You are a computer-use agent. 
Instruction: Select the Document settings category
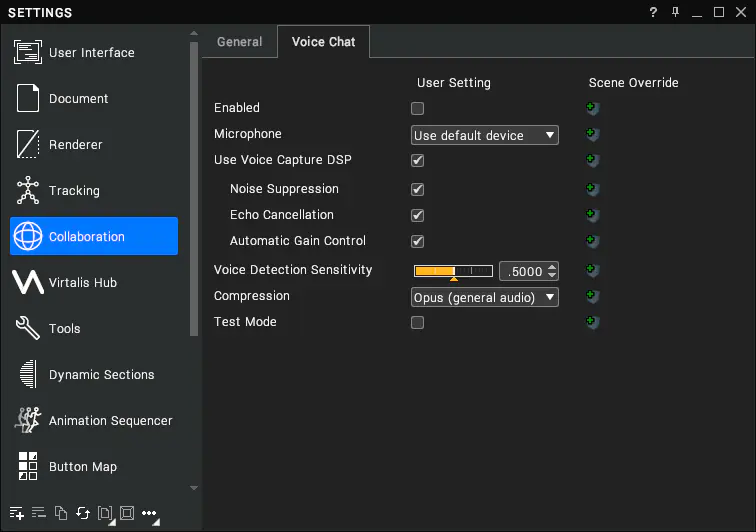point(94,98)
